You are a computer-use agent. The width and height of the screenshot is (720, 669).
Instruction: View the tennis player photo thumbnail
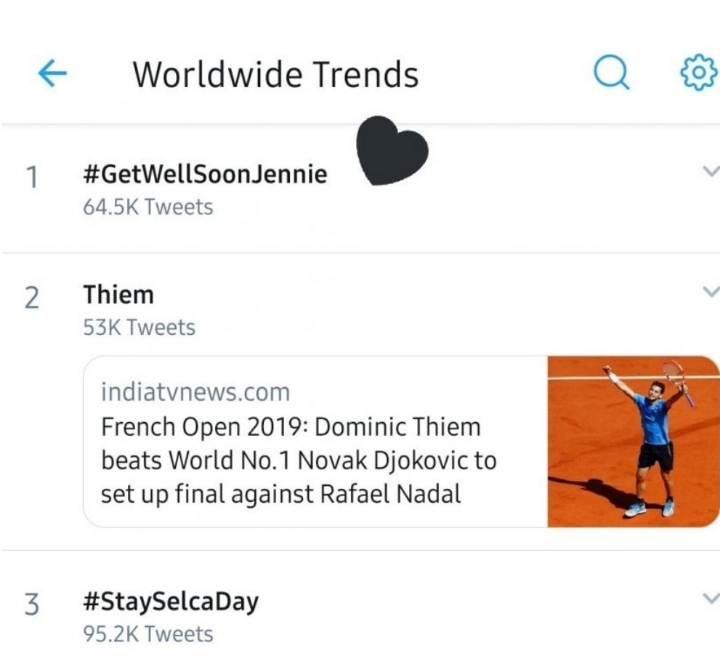pos(633,441)
